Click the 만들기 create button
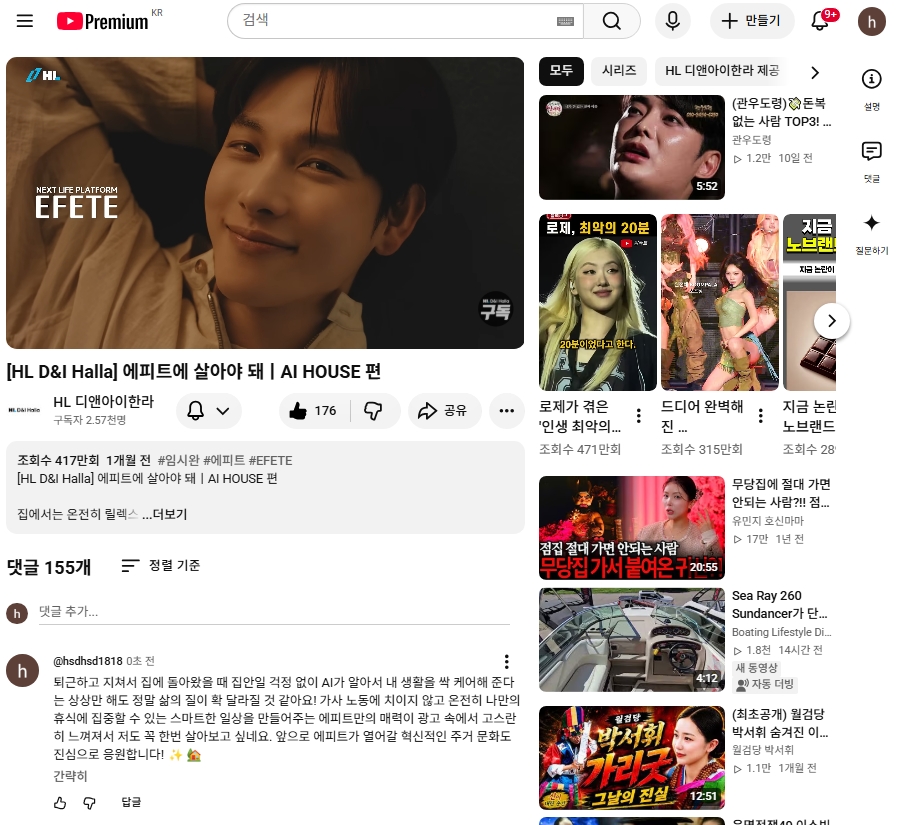 tap(752, 21)
